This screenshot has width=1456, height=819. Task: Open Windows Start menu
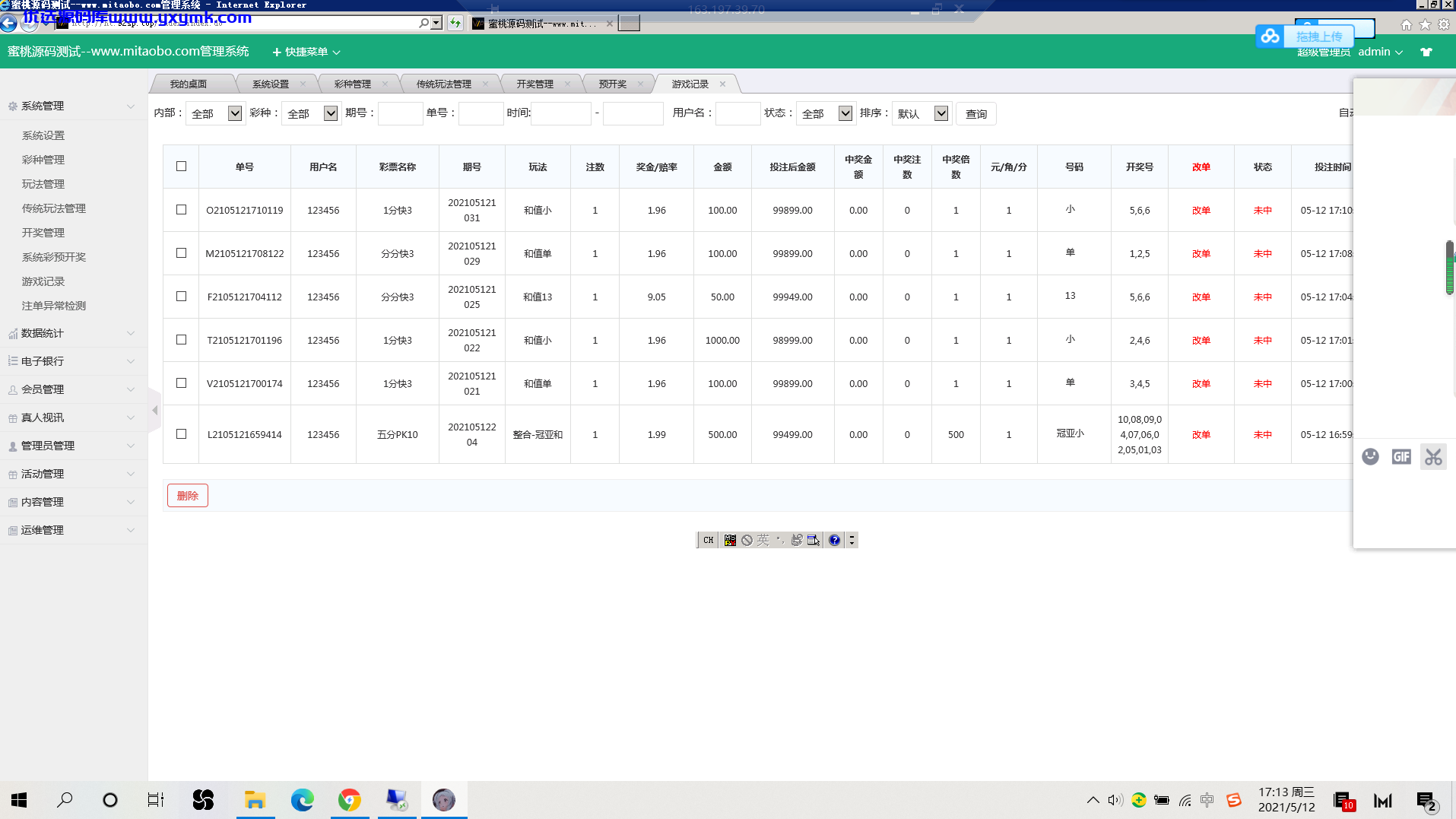pyautogui.click(x=19, y=800)
